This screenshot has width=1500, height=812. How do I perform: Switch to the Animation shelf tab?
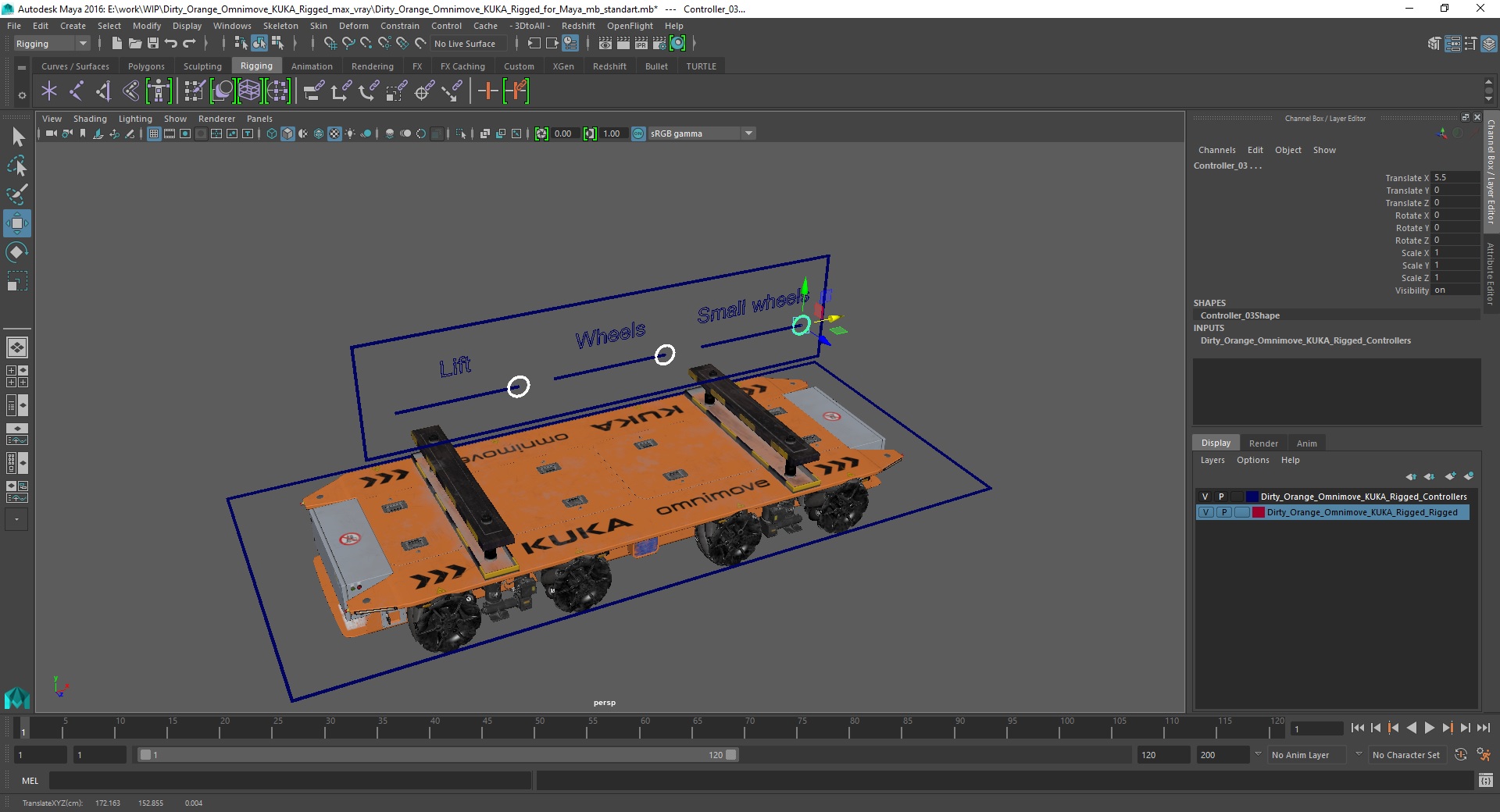[x=312, y=66]
